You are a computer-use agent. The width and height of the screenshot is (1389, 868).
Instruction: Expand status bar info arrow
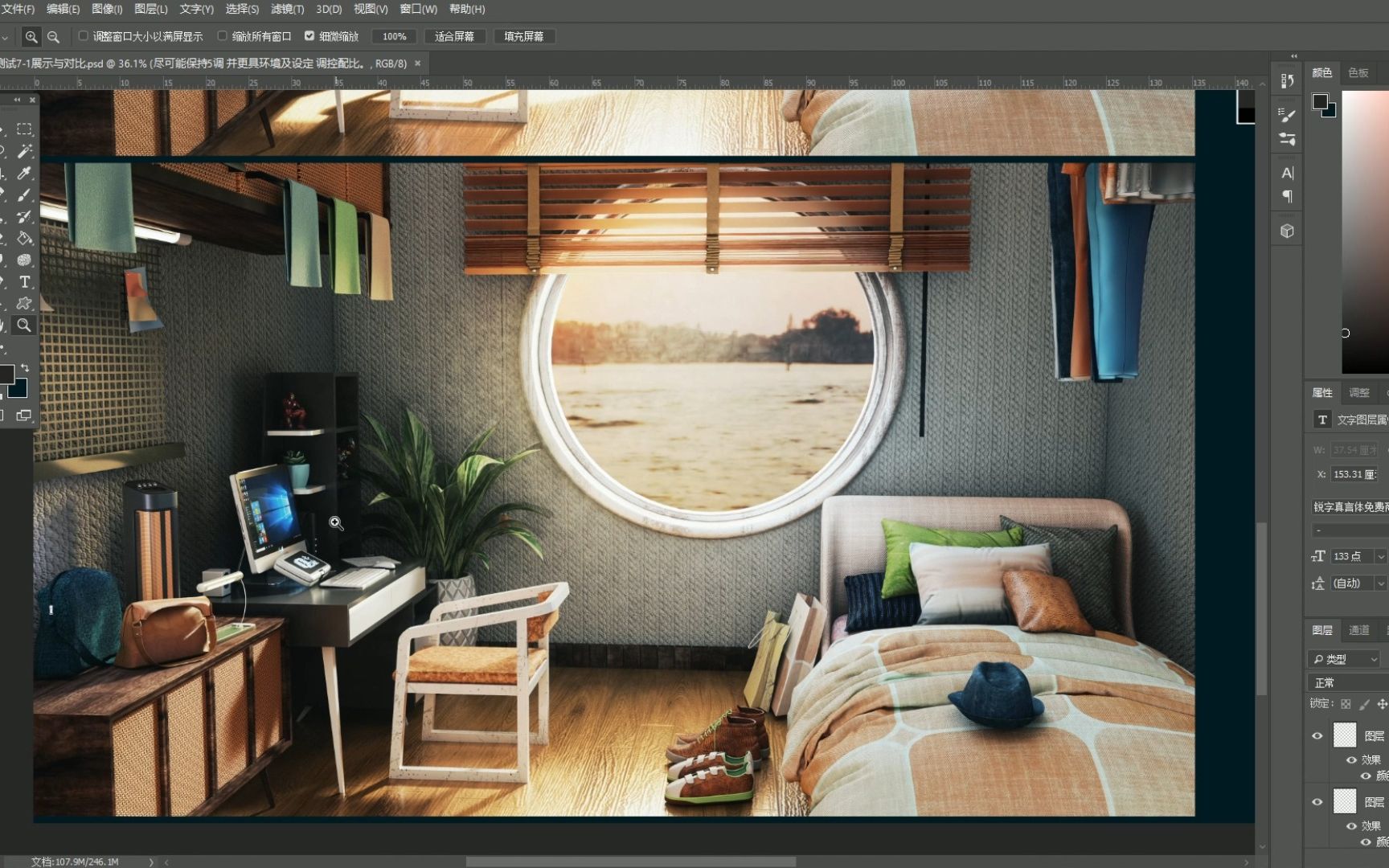pyautogui.click(x=150, y=862)
